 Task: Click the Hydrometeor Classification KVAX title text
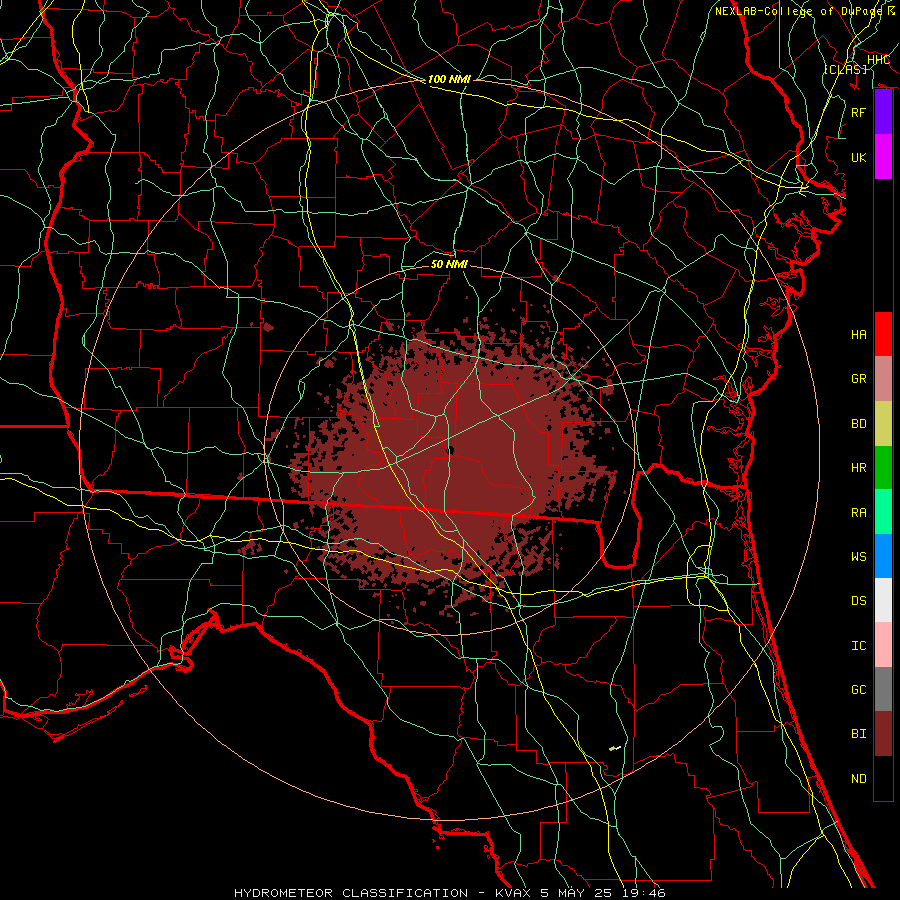pyautogui.click(x=449, y=893)
